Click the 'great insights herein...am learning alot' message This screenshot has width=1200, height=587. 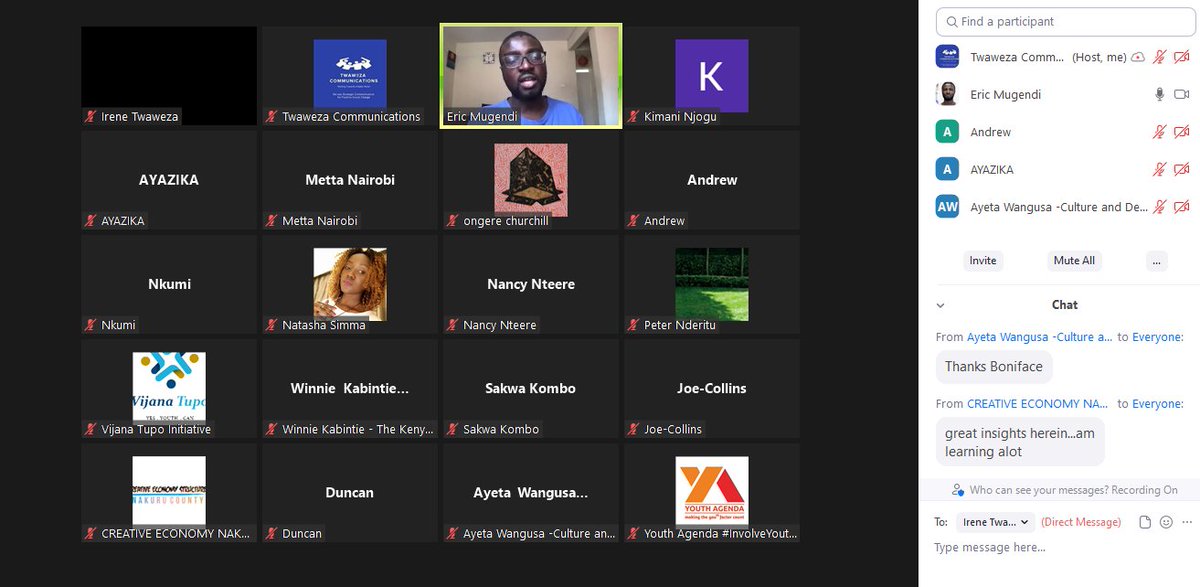[1020, 443]
